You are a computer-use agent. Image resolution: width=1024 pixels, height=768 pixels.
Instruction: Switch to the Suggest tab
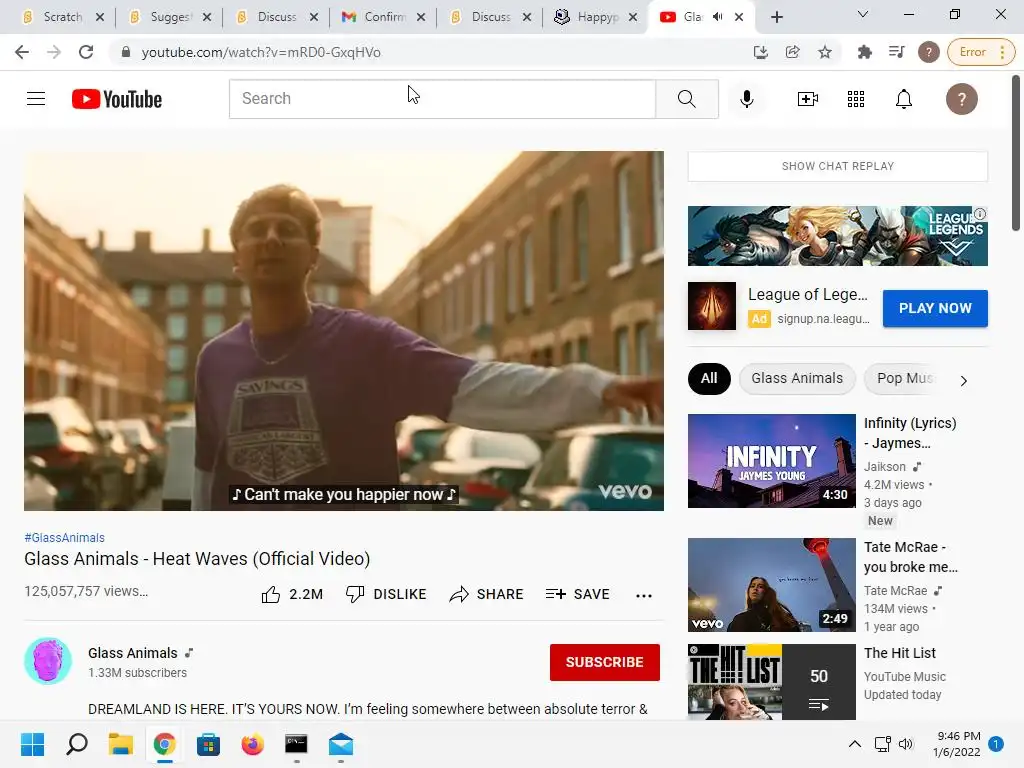170,17
